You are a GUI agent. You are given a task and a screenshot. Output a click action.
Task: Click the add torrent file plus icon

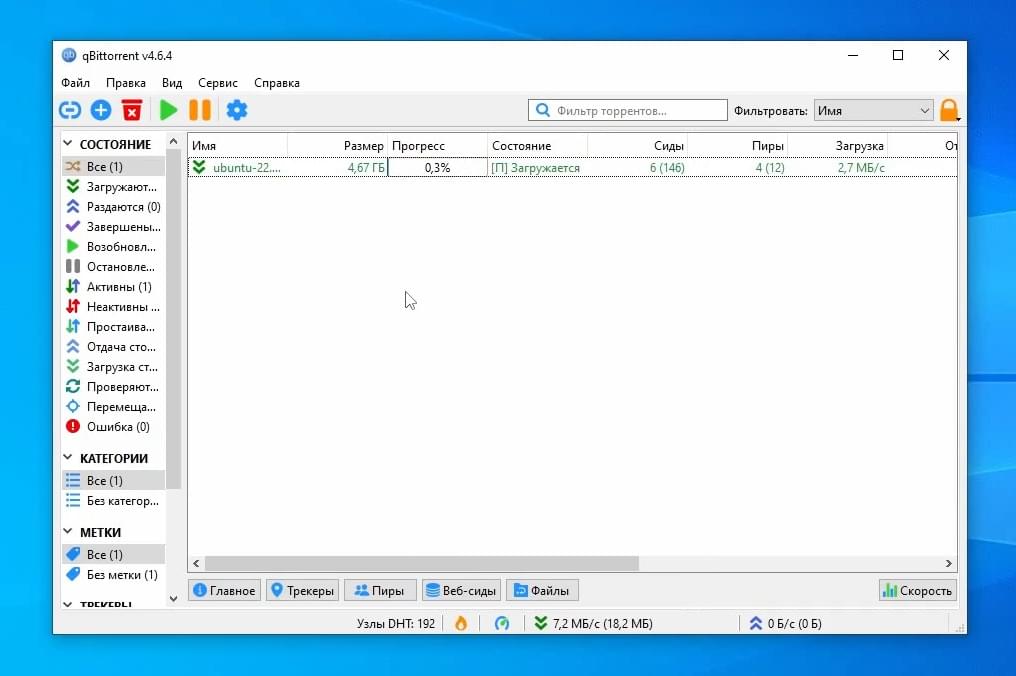click(x=100, y=110)
